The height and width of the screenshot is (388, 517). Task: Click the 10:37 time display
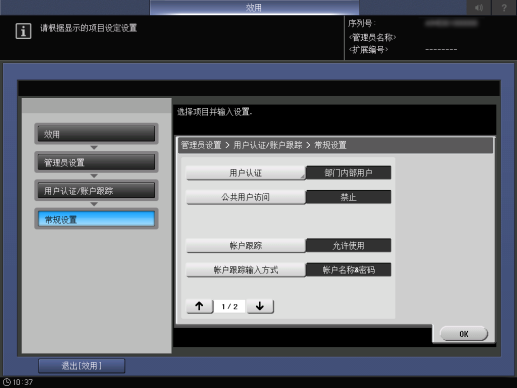point(23,382)
